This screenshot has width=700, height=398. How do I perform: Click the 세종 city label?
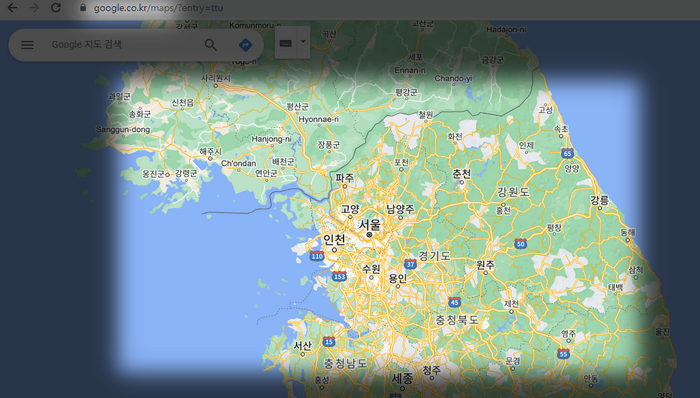(402, 379)
